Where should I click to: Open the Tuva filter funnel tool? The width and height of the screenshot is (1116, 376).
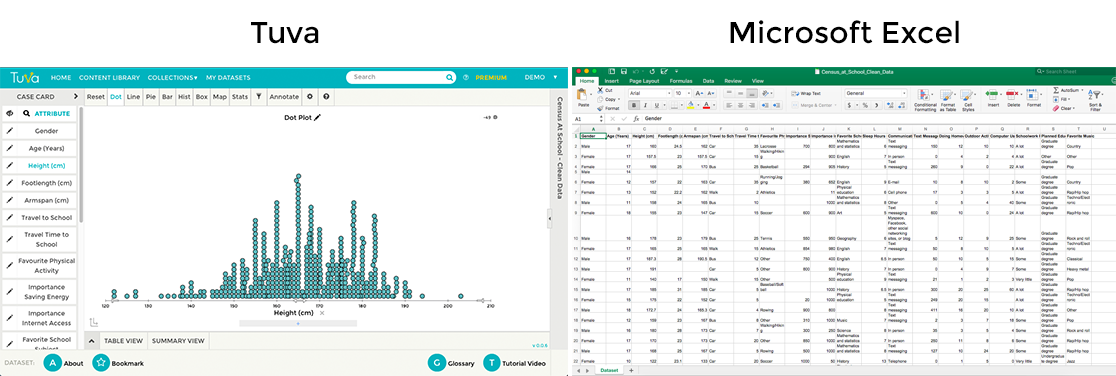click(259, 96)
